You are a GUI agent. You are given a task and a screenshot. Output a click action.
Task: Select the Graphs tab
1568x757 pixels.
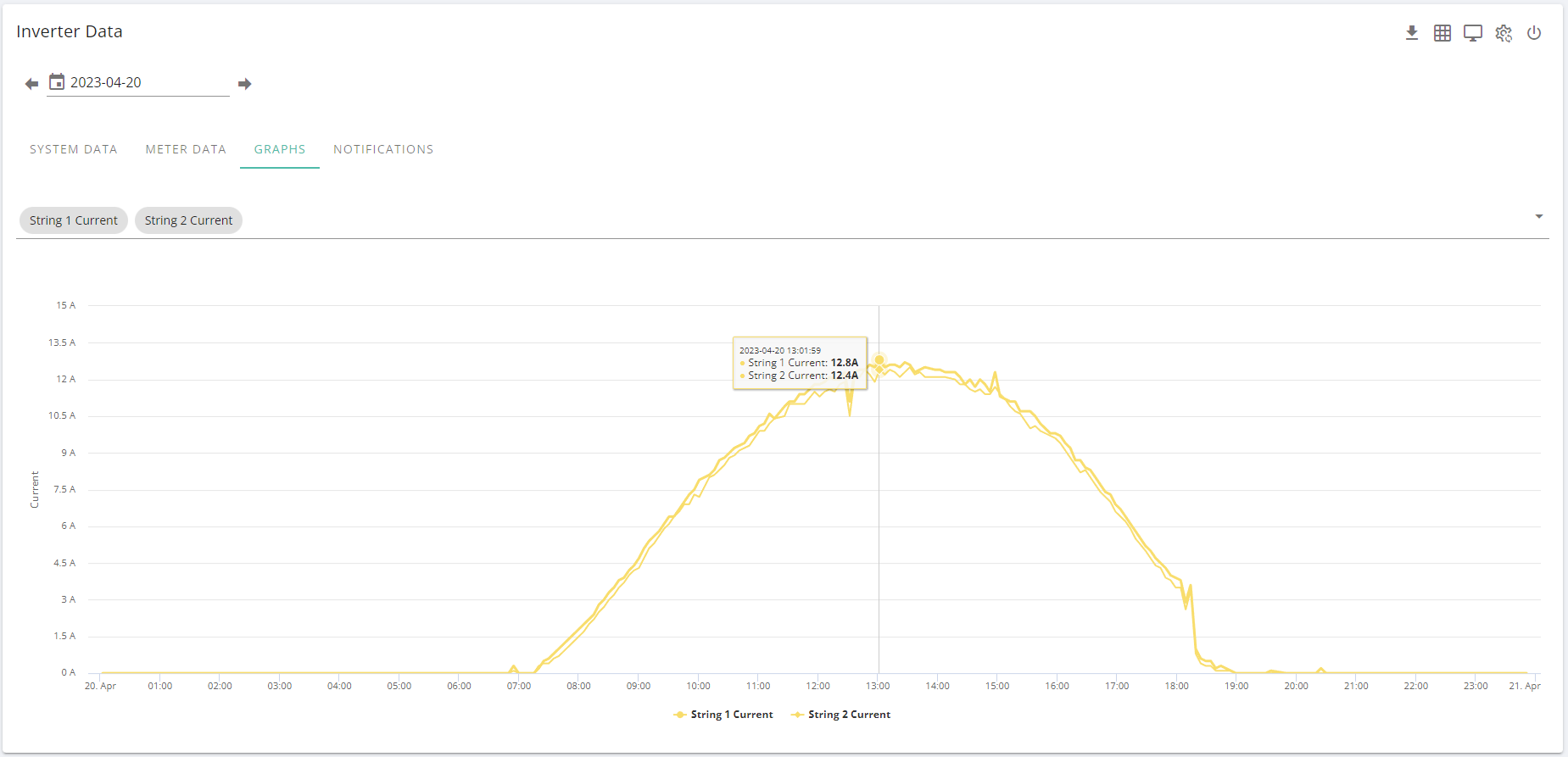pyautogui.click(x=280, y=149)
